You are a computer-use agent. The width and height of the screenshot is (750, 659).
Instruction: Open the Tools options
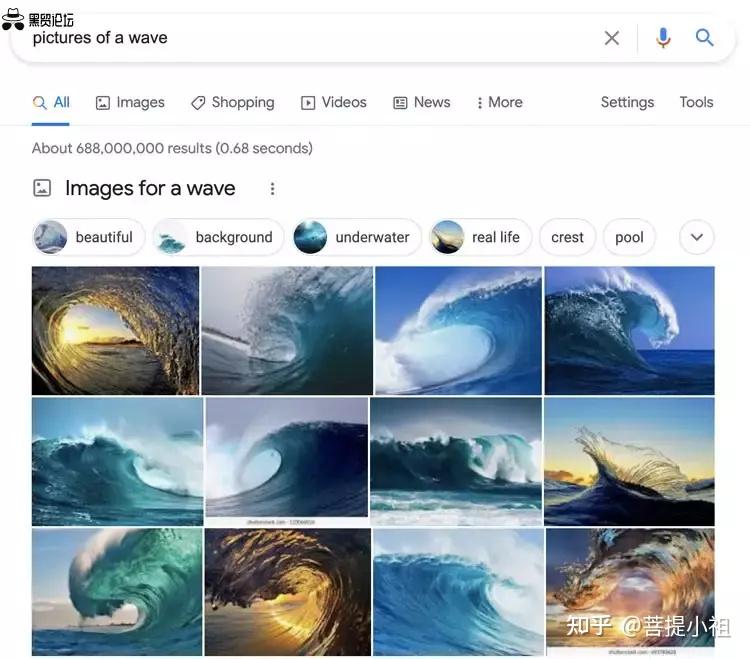(x=696, y=102)
